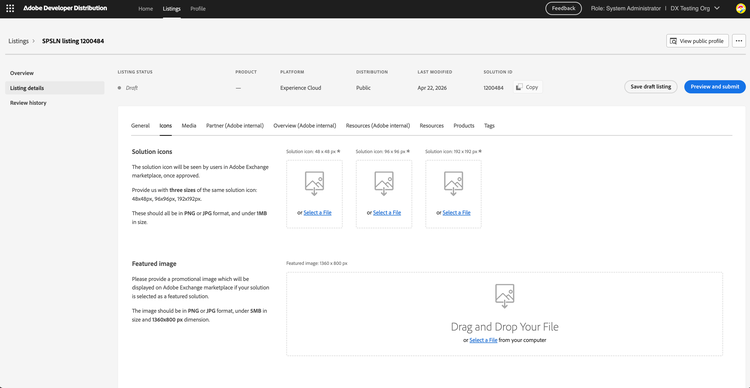
Task: Click the Role: System Administrator text
Action: [626, 9]
